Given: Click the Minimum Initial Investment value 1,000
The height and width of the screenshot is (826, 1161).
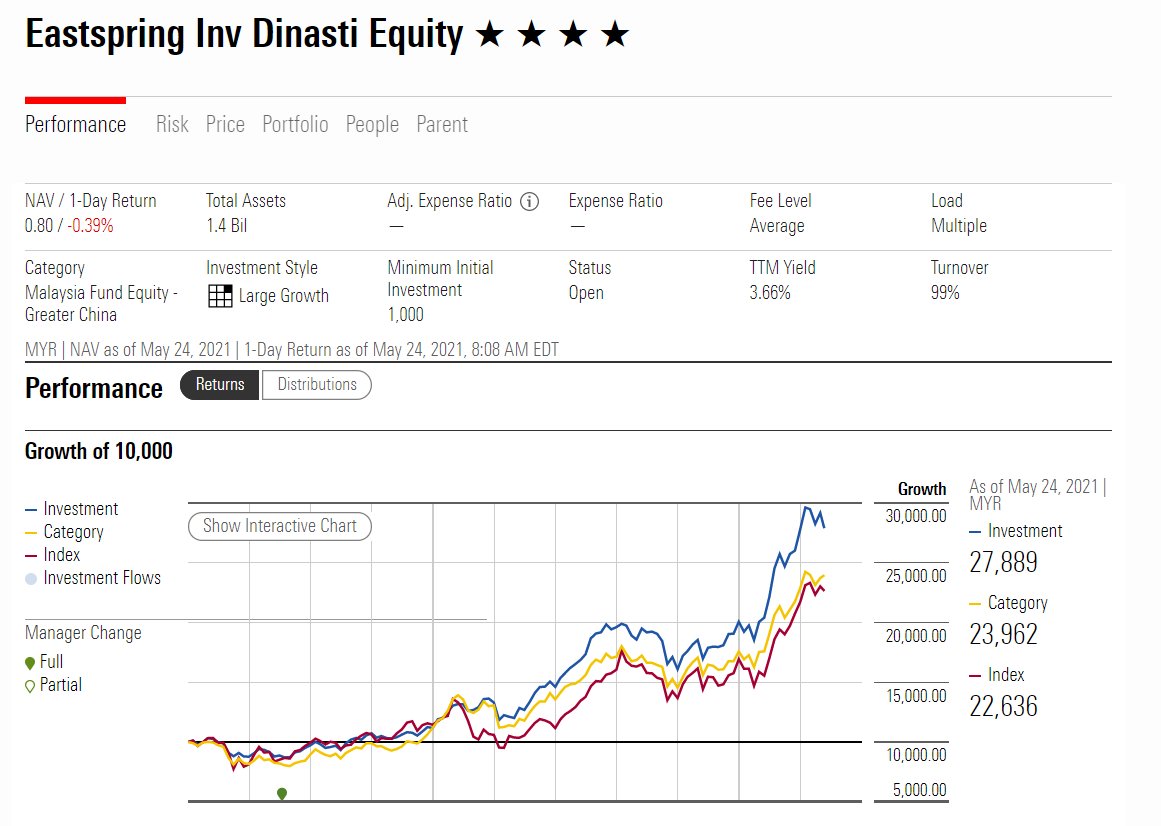Looking at the screenshot, I should tap(406, 315).
